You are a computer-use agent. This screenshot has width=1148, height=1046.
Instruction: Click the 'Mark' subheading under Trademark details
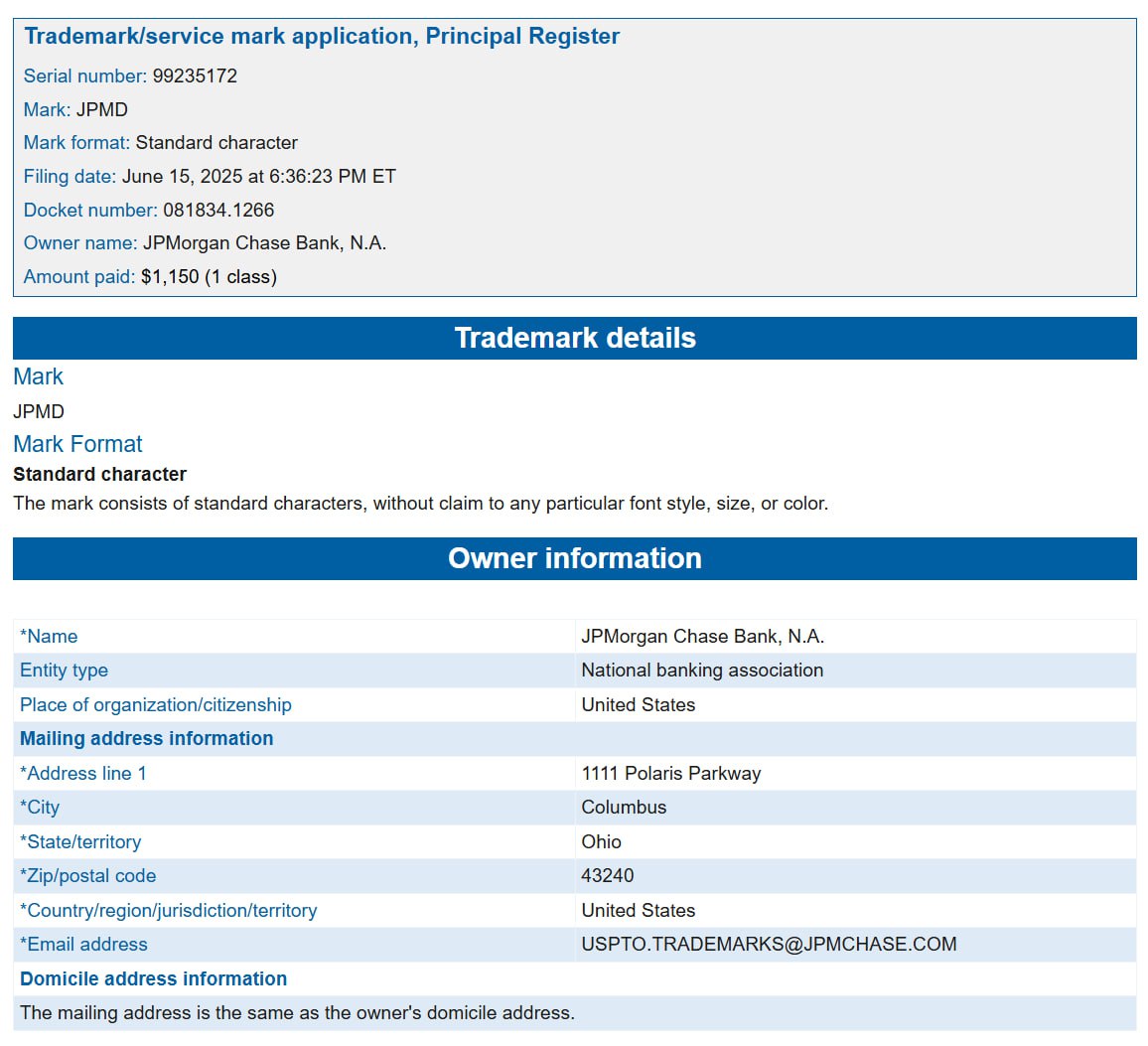pos(38,376)
